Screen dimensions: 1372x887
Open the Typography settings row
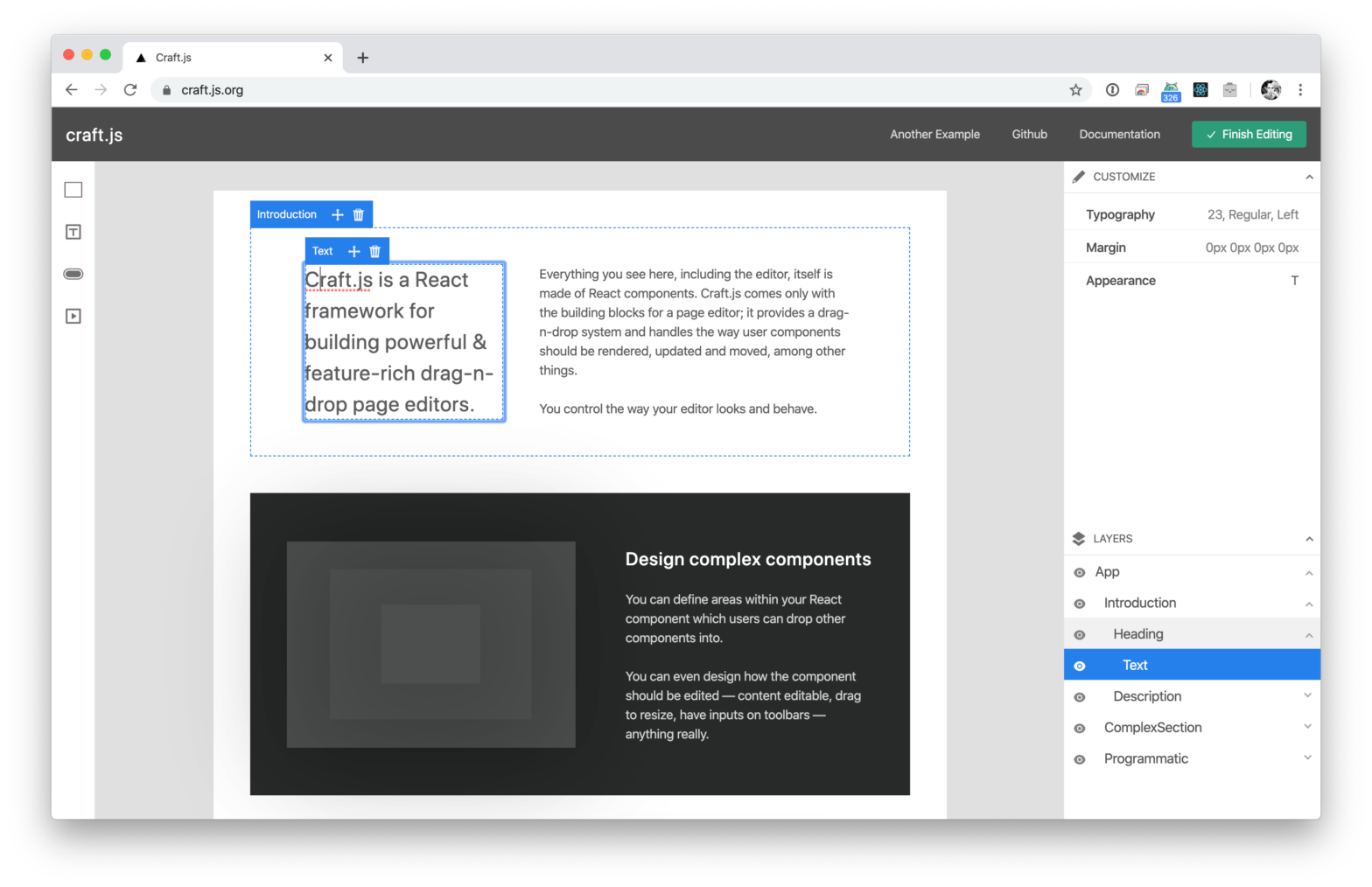click(1191, 215)
